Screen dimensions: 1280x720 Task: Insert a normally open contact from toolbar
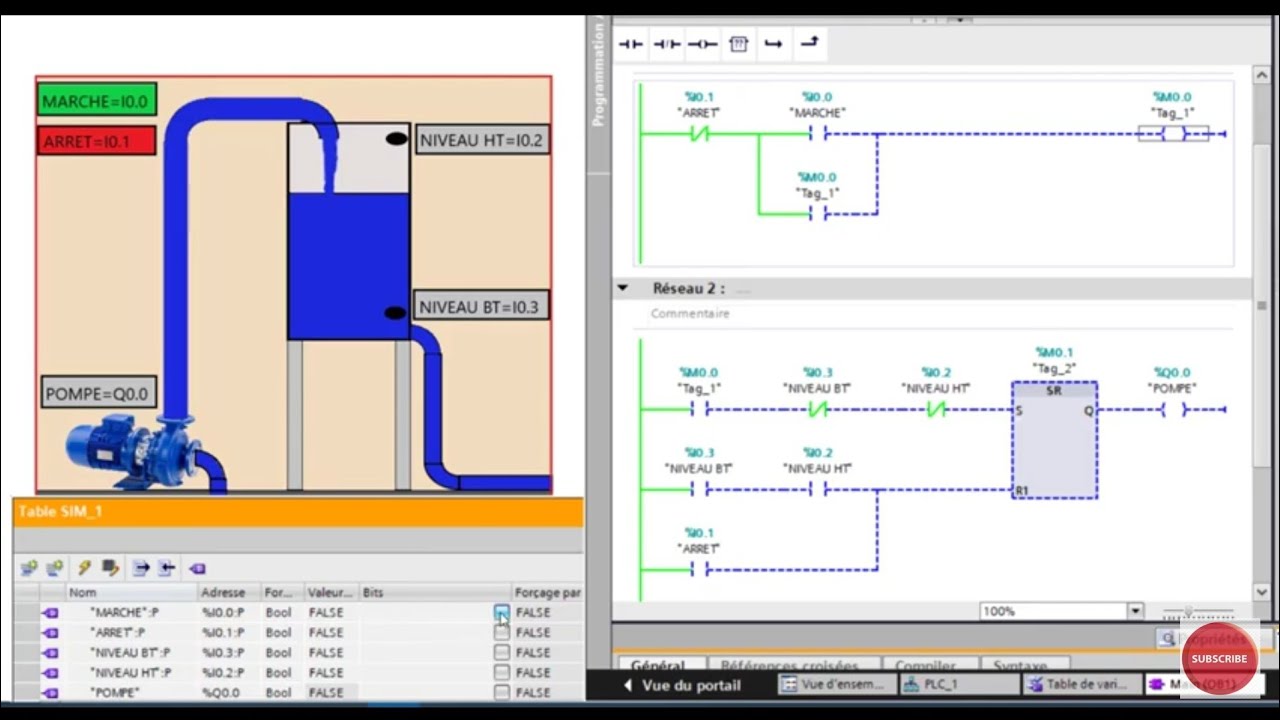point(631,44)
